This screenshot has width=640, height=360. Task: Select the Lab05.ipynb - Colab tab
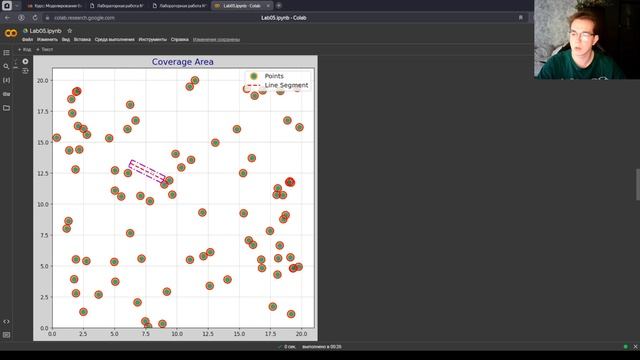point(242,6)
